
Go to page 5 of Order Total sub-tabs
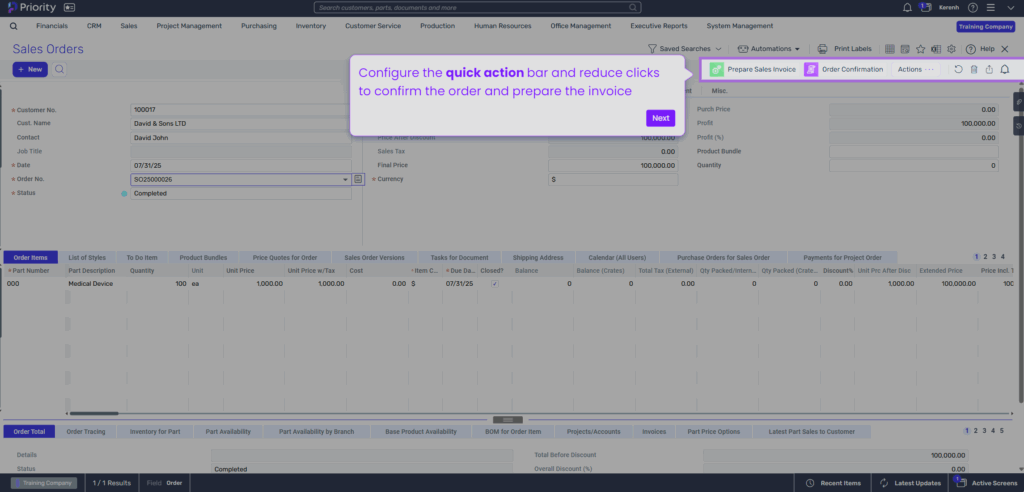pyautogui.click(x=1001, y=431)
